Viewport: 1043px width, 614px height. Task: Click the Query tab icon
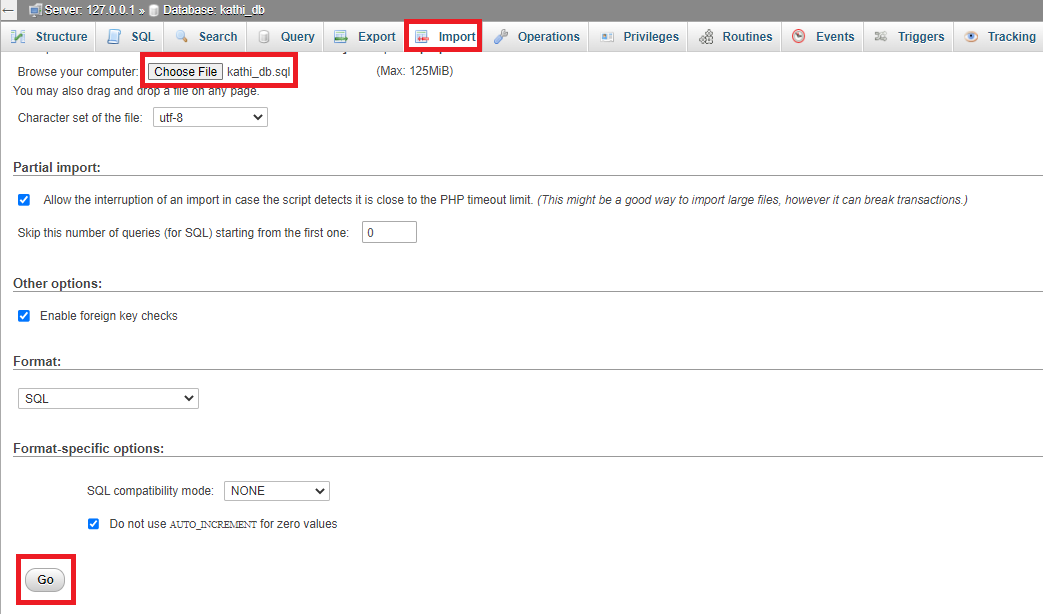264,37
